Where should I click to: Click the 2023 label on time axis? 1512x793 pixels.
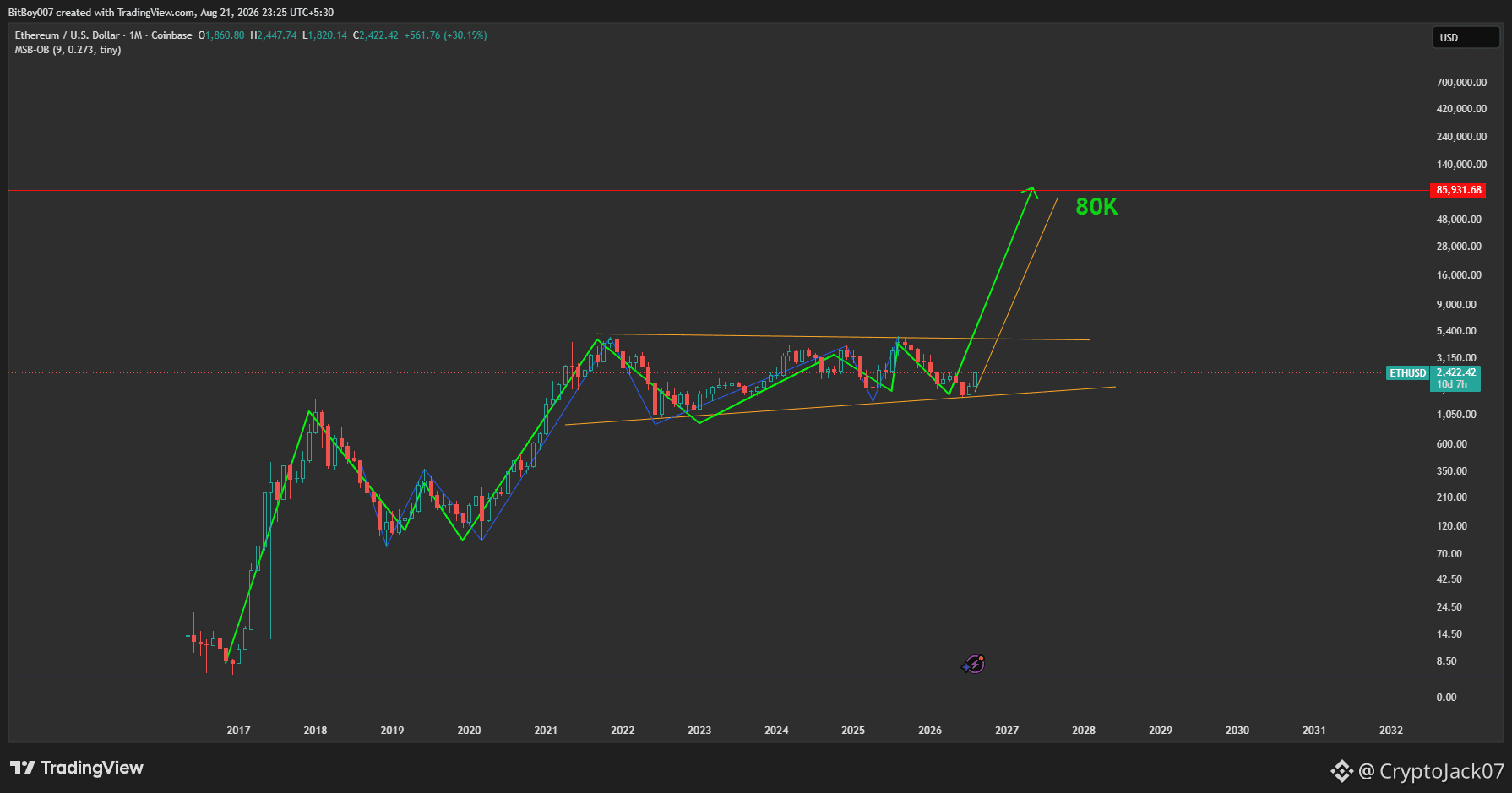(x=699, y=731)
